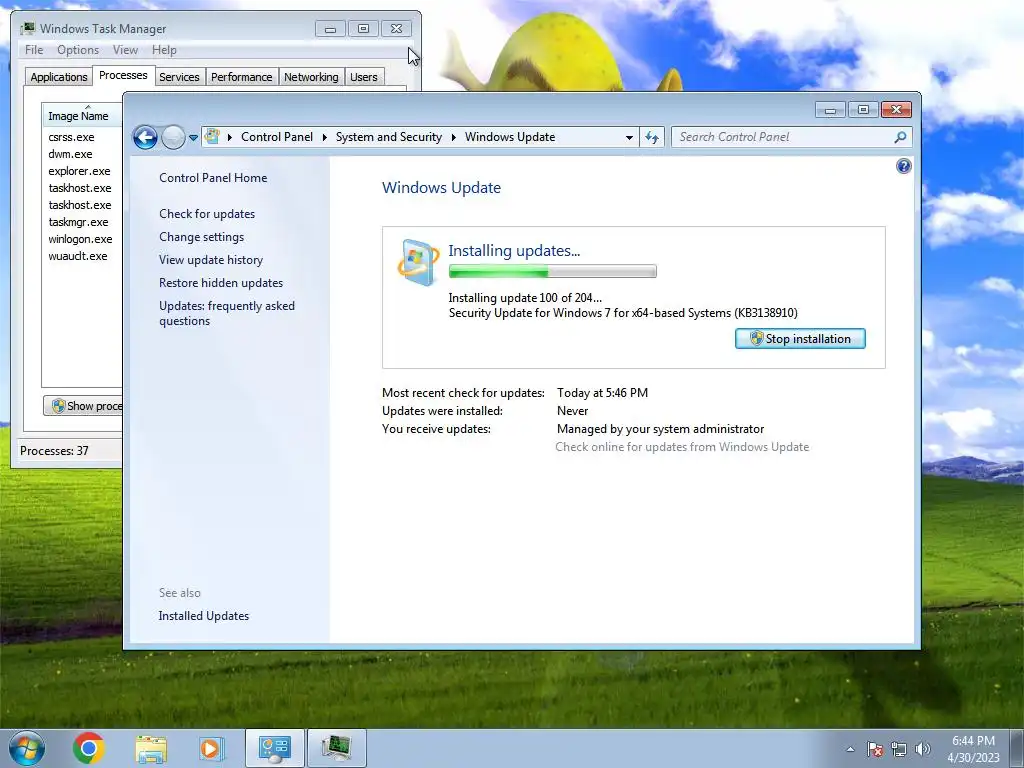Select the Windows Update breadcrumb
Screen dimensions: 1024x768
point(510,137)
